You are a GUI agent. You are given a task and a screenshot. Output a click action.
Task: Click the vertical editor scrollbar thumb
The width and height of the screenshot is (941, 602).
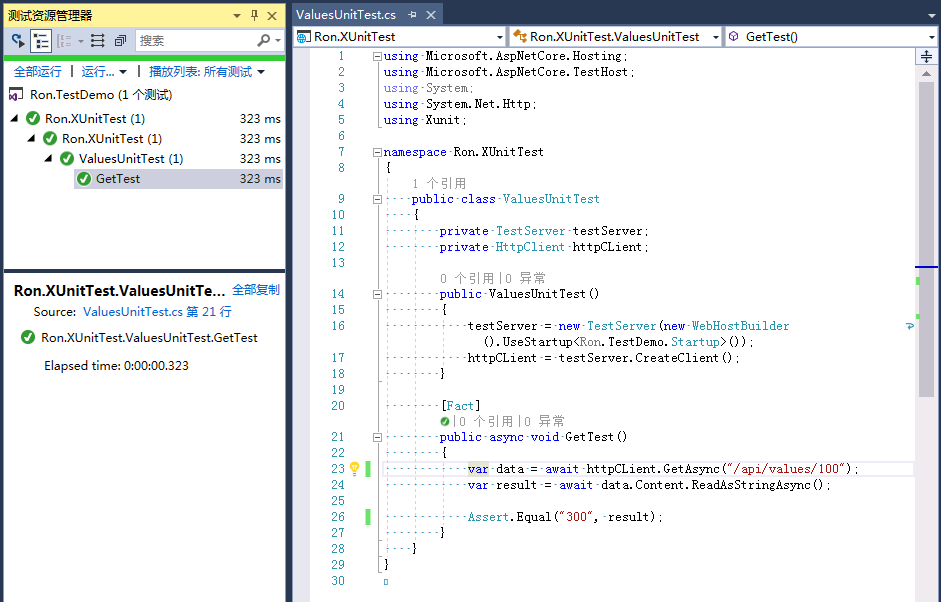pos(927,240)
